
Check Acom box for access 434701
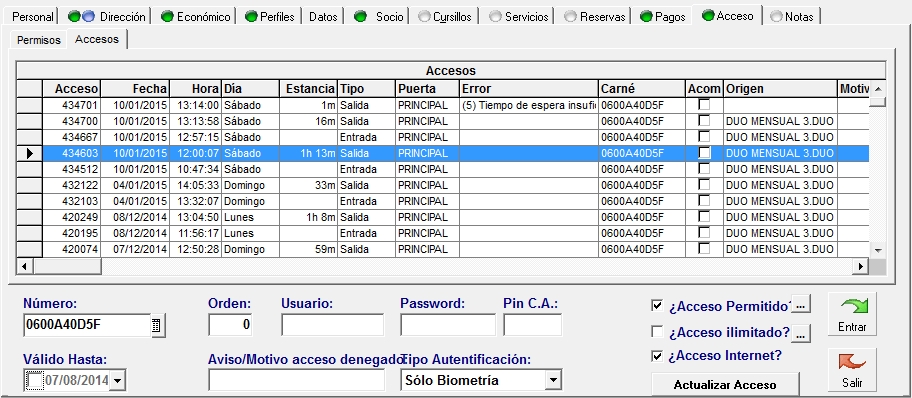coord(704,105)
